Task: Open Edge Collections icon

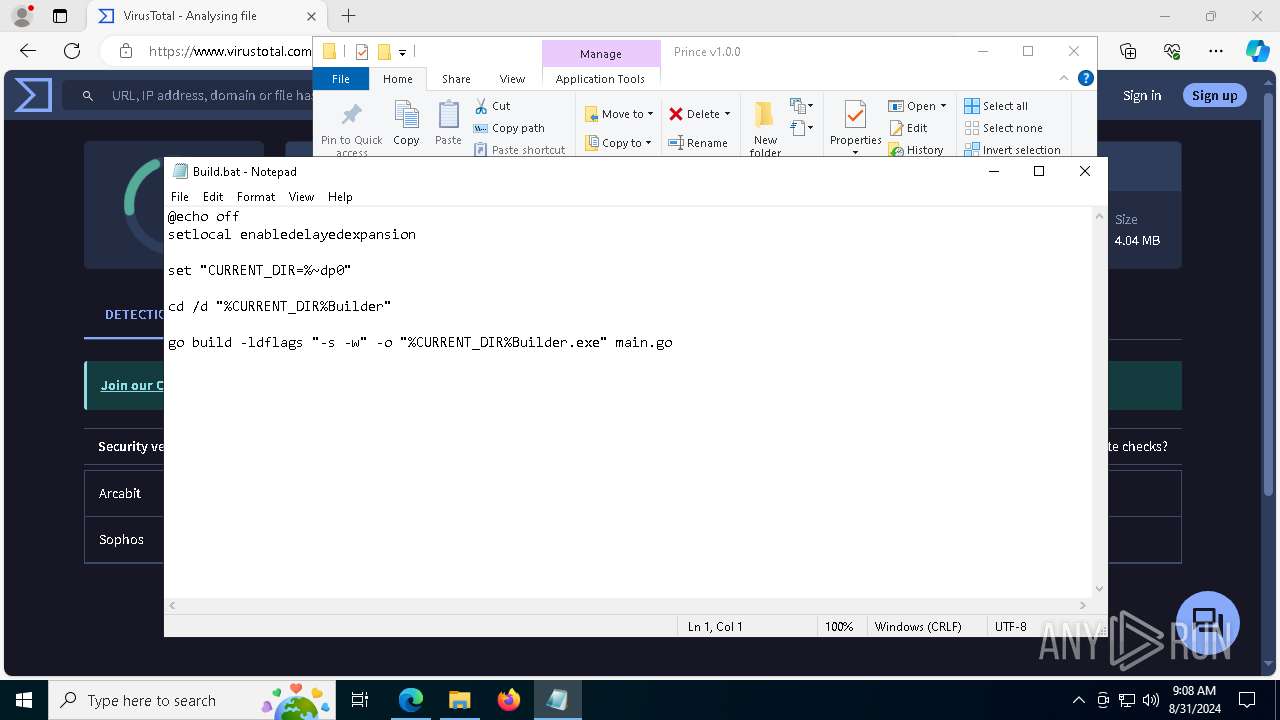Action: coord(1128,51)
